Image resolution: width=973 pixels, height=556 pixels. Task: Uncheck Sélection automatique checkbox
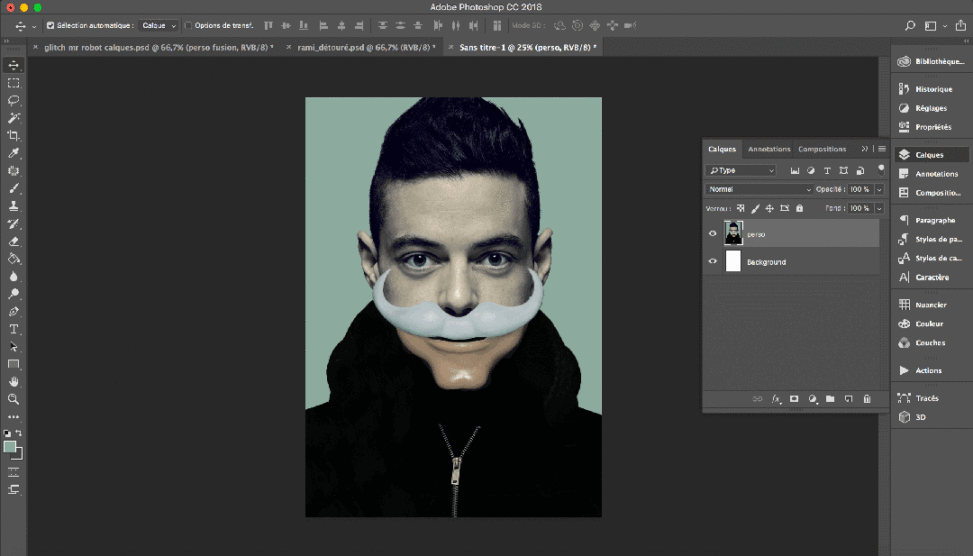(x=51, y=25)
